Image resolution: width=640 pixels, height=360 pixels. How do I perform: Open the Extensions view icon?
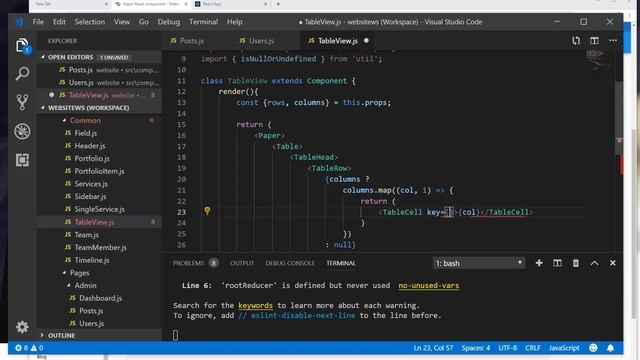pyautogui.click(x=22, y=160)
